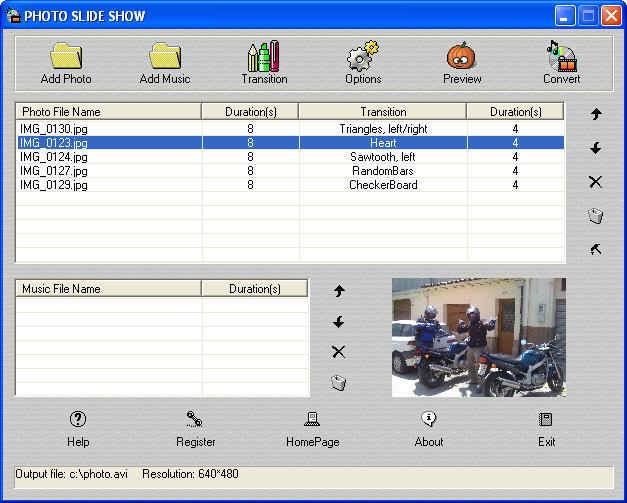The height and width of the screenshot is (503, 627).
Task: Click the Output file c:\photo.avi status text
Action: (71, 474)
